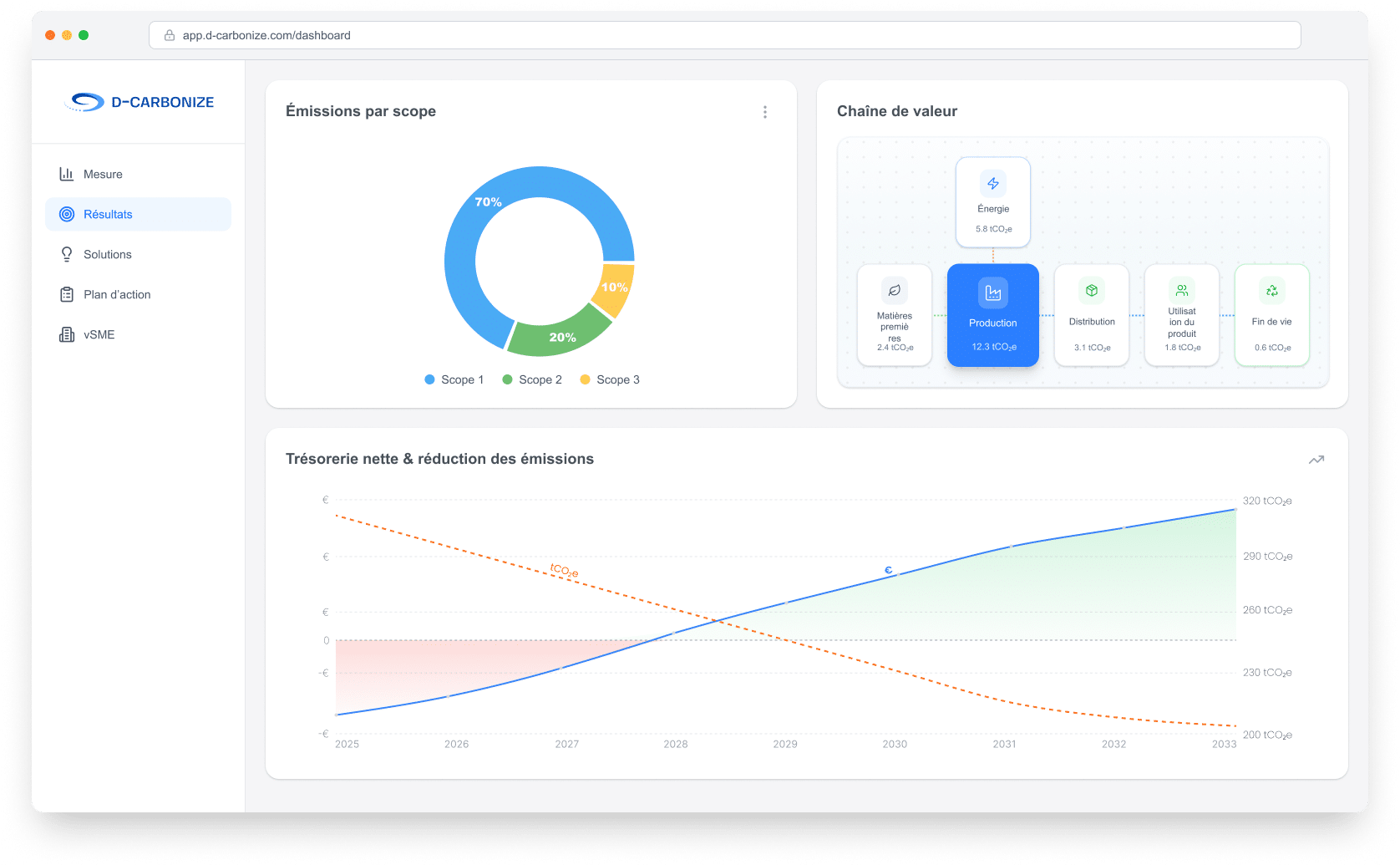Select the Solutions lightbulb icon
The height and width of the screenshot is (865, 1400).
[x=67, y=254]
